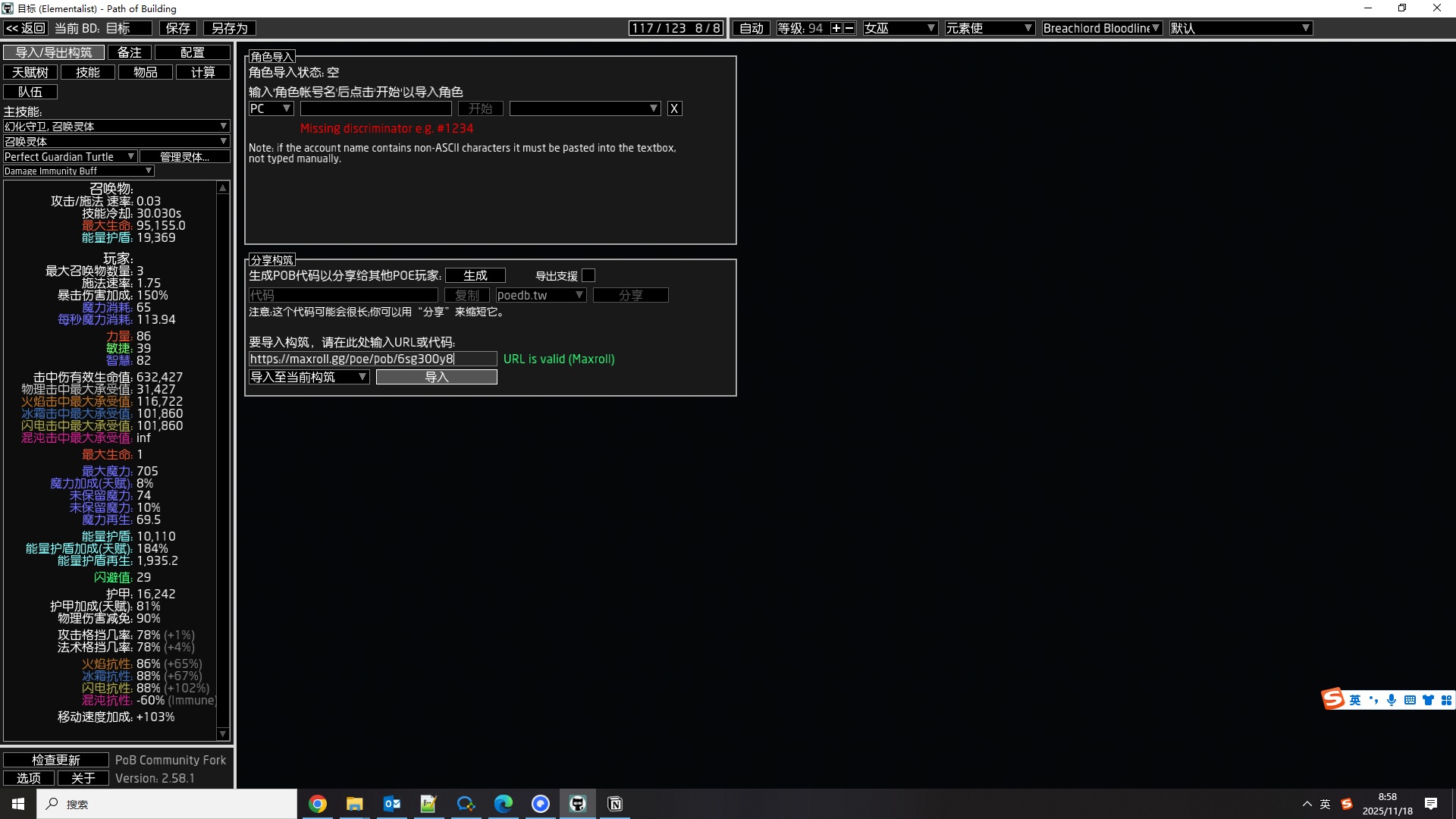Click the Windows search box

[x=167, y=804]
